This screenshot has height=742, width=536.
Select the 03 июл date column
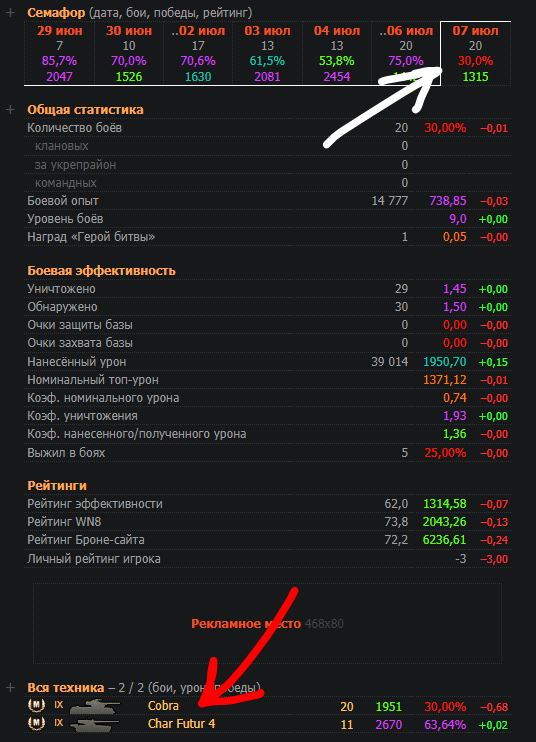(267, 53)
